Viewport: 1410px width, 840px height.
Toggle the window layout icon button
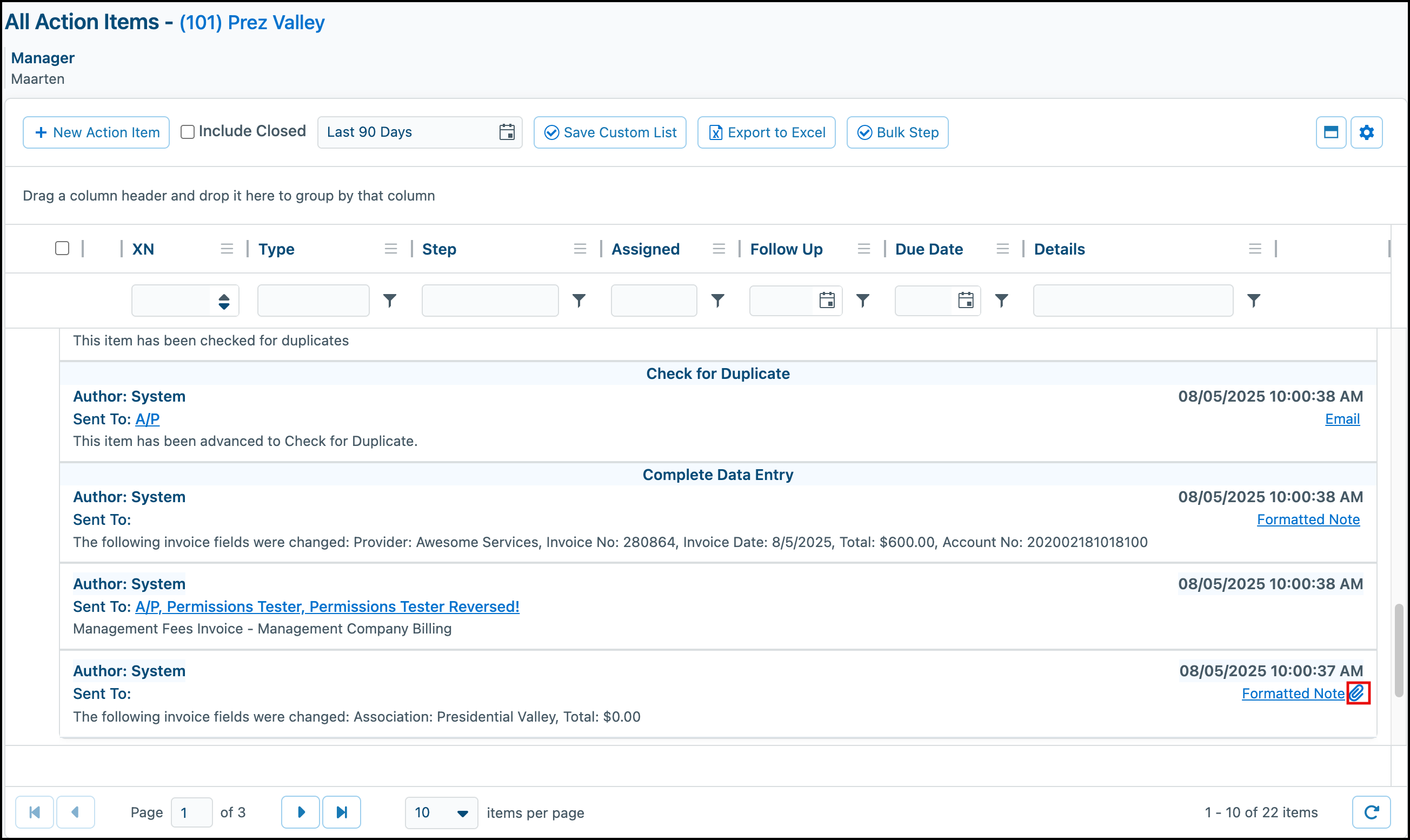pyautogui.click(x=1330, y=132)
